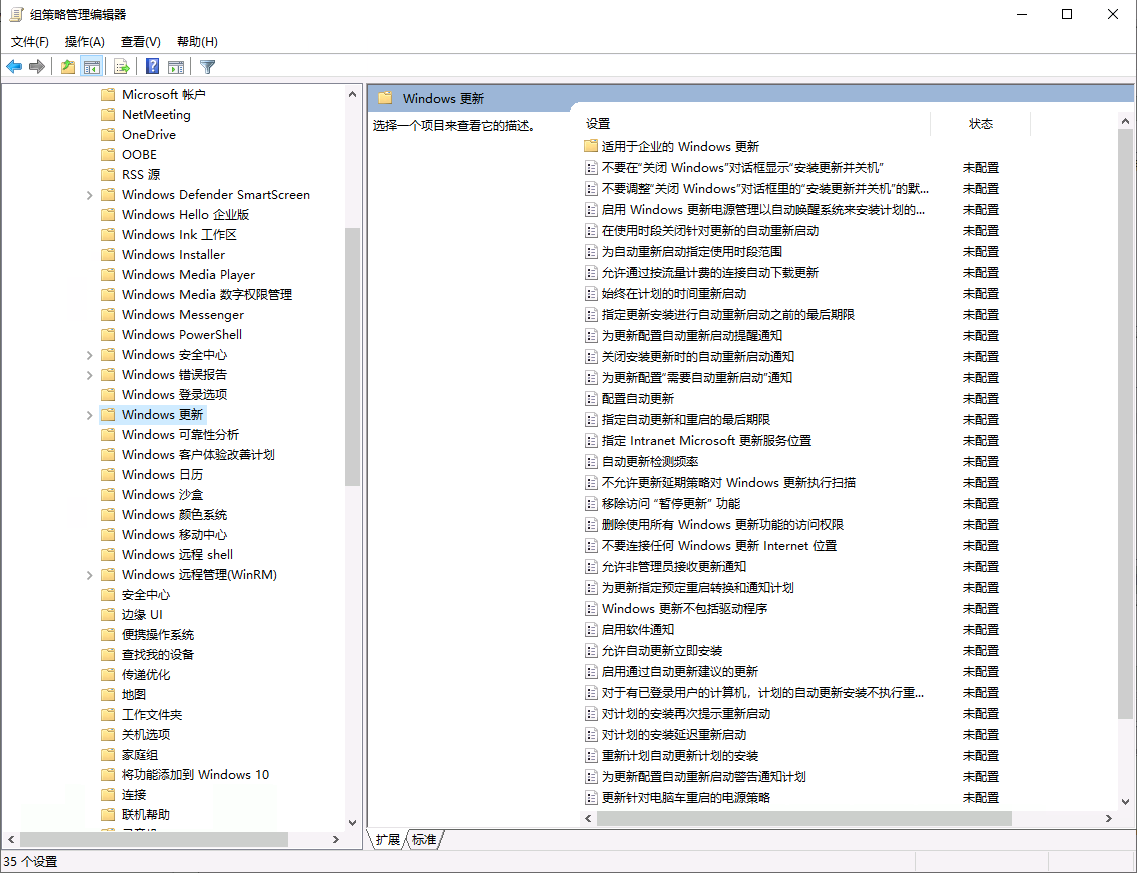Click folder icon beside Windows PowerShell
1137x873 pixels.
pyautogui.click(x=108, y=334)
